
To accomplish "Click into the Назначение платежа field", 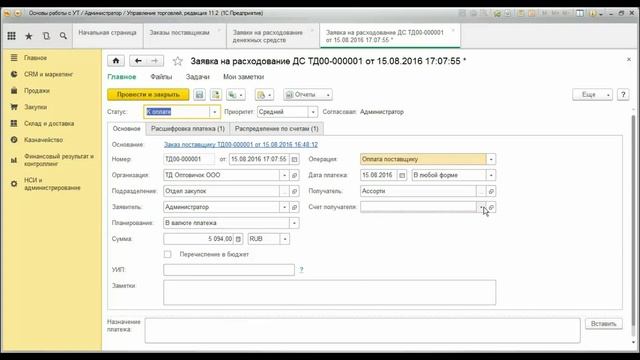I will click(362, 330).
